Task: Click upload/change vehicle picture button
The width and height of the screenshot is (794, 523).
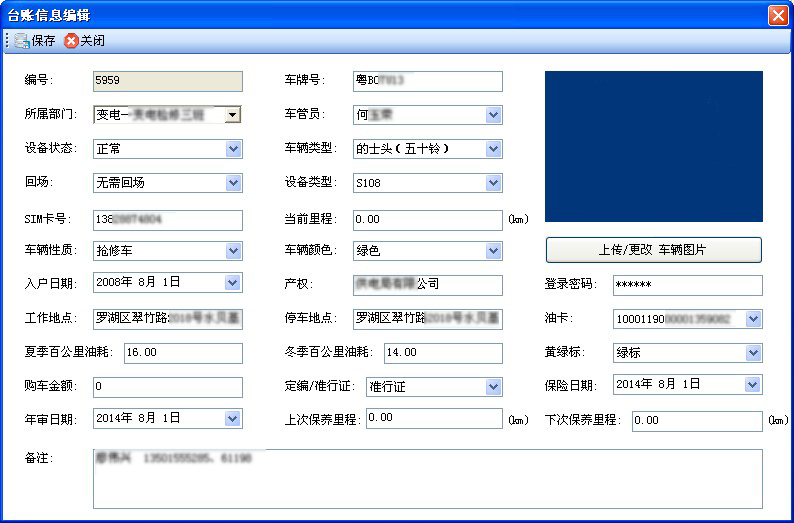Action: (x=653, y=250)
